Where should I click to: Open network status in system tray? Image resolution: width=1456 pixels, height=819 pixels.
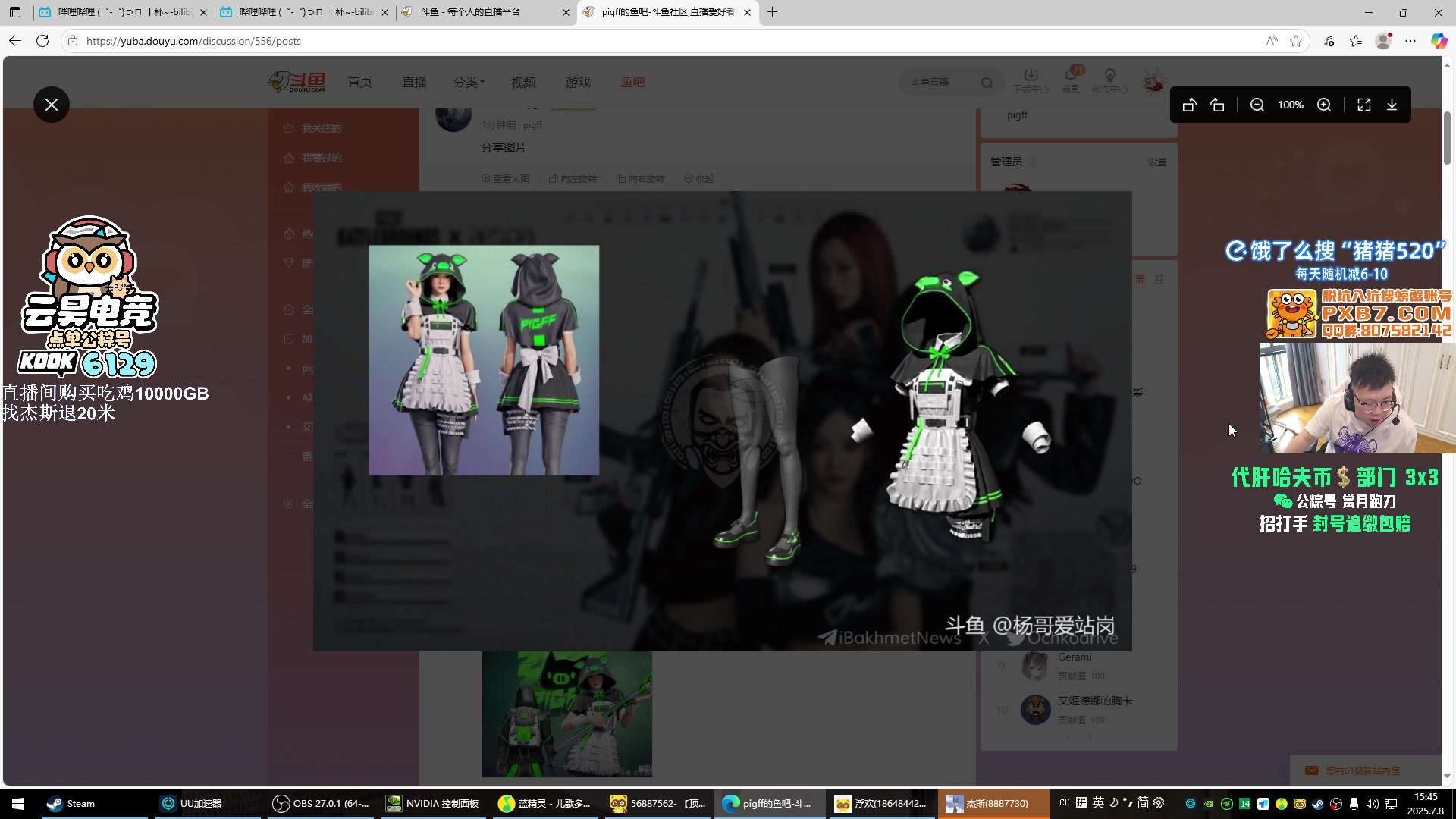tap(1391, 804)
